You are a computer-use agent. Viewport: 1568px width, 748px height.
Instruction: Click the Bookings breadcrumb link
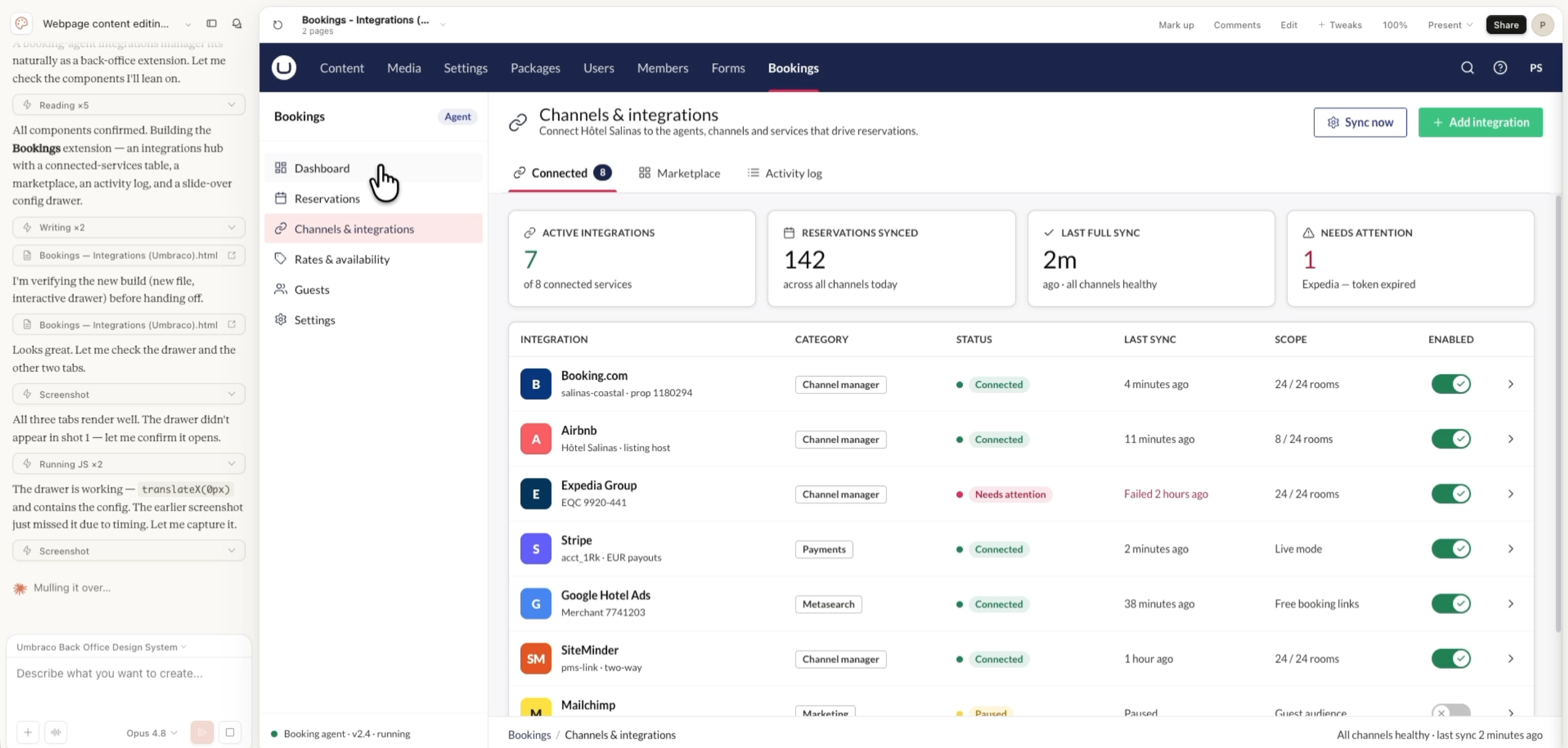coord(529,734)
